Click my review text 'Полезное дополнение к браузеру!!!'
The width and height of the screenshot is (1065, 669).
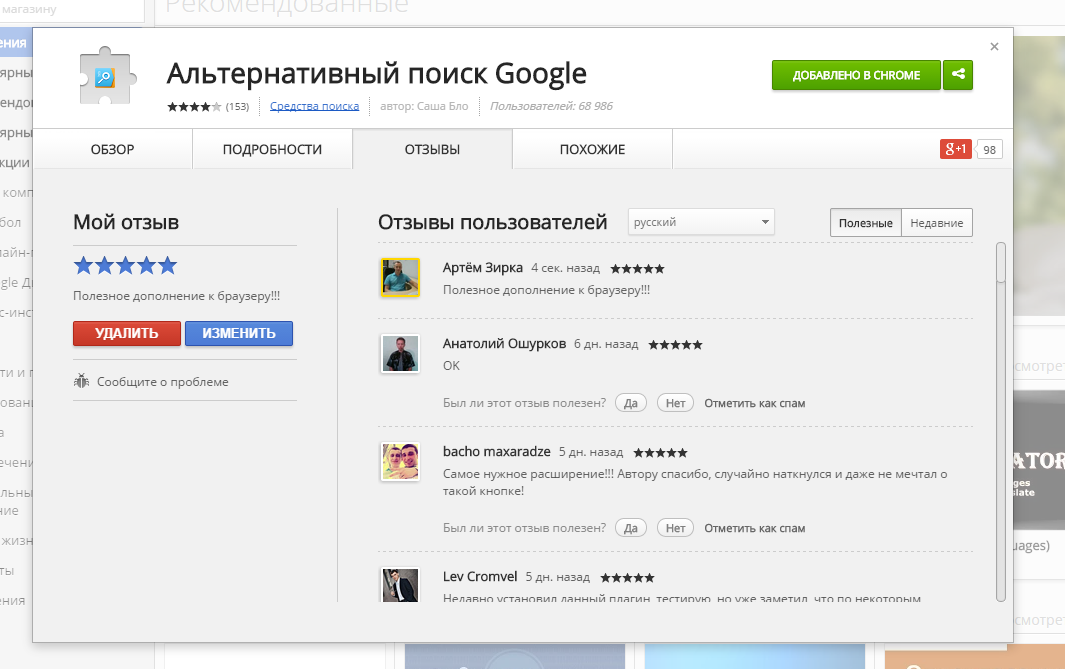pyautogui.click(x=177, y=296)
